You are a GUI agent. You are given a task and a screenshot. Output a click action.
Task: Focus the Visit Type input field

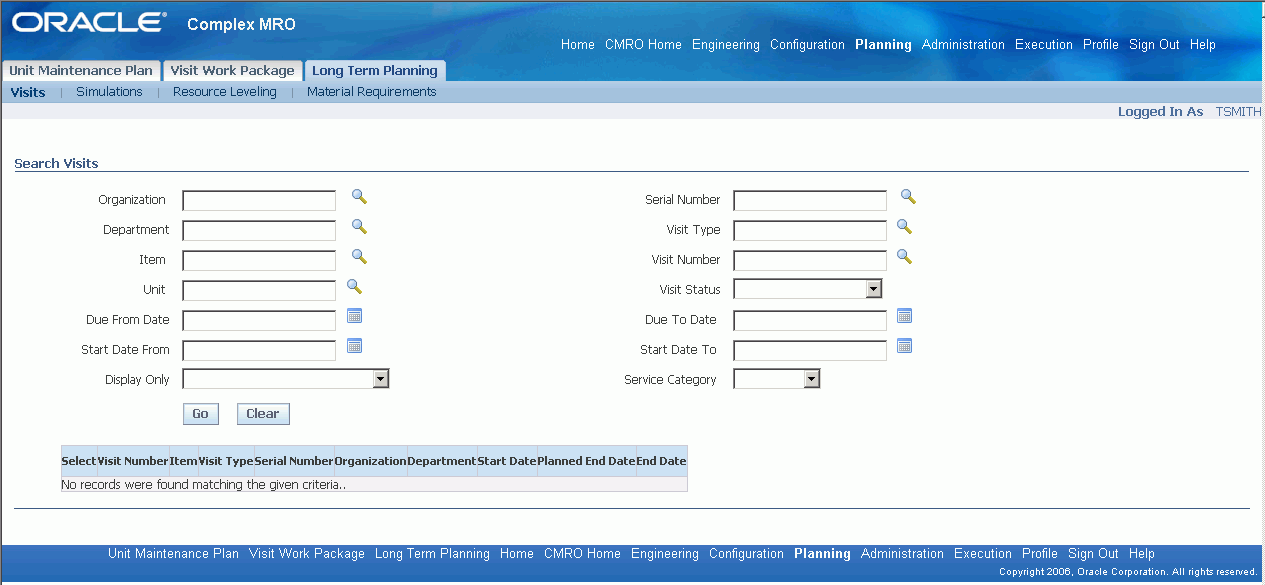[x=810, y=231]
